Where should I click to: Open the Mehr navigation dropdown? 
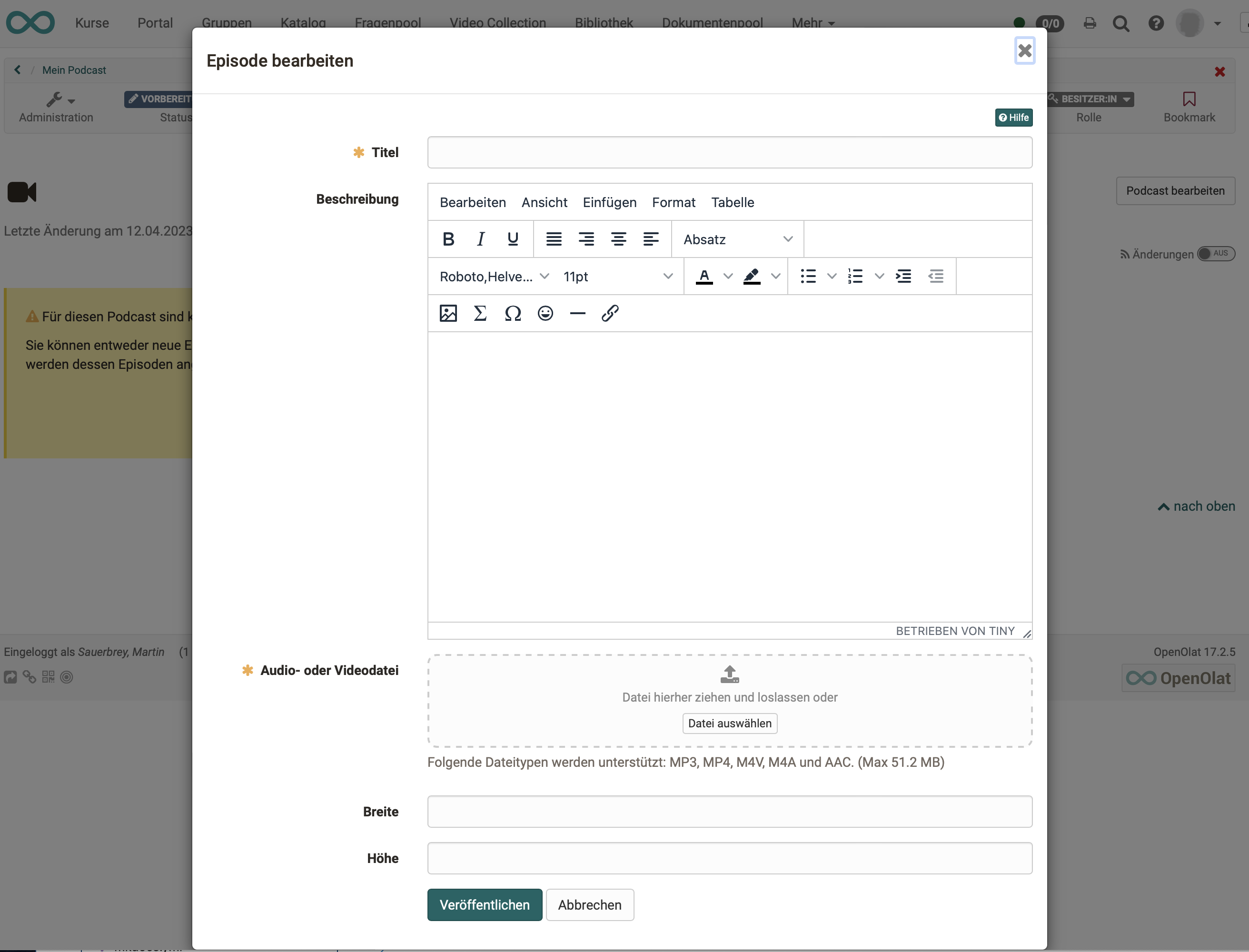pos(813,23)
